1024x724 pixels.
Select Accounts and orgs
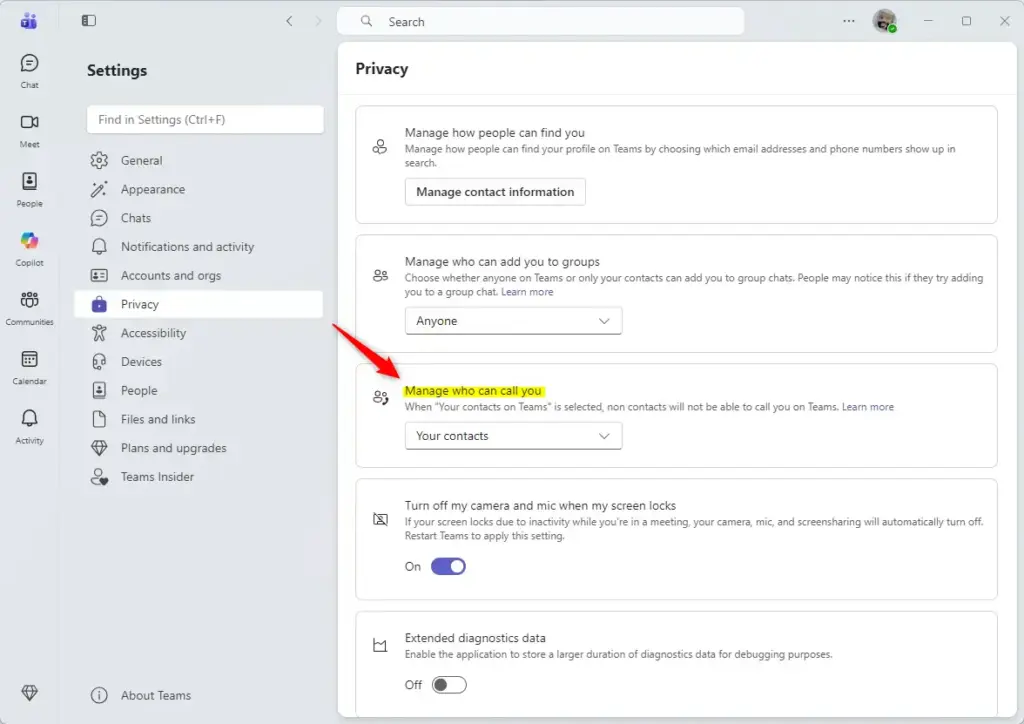tap(199, 275)
